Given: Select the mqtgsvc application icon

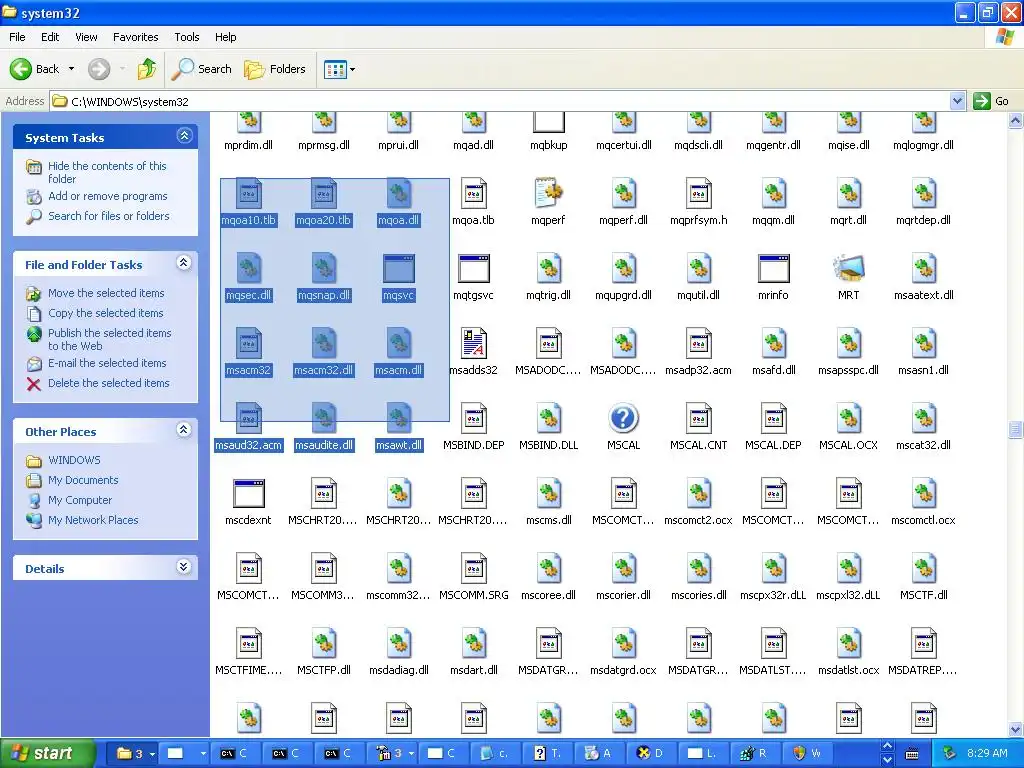Looking at the screenshot, I should (473, 268).
